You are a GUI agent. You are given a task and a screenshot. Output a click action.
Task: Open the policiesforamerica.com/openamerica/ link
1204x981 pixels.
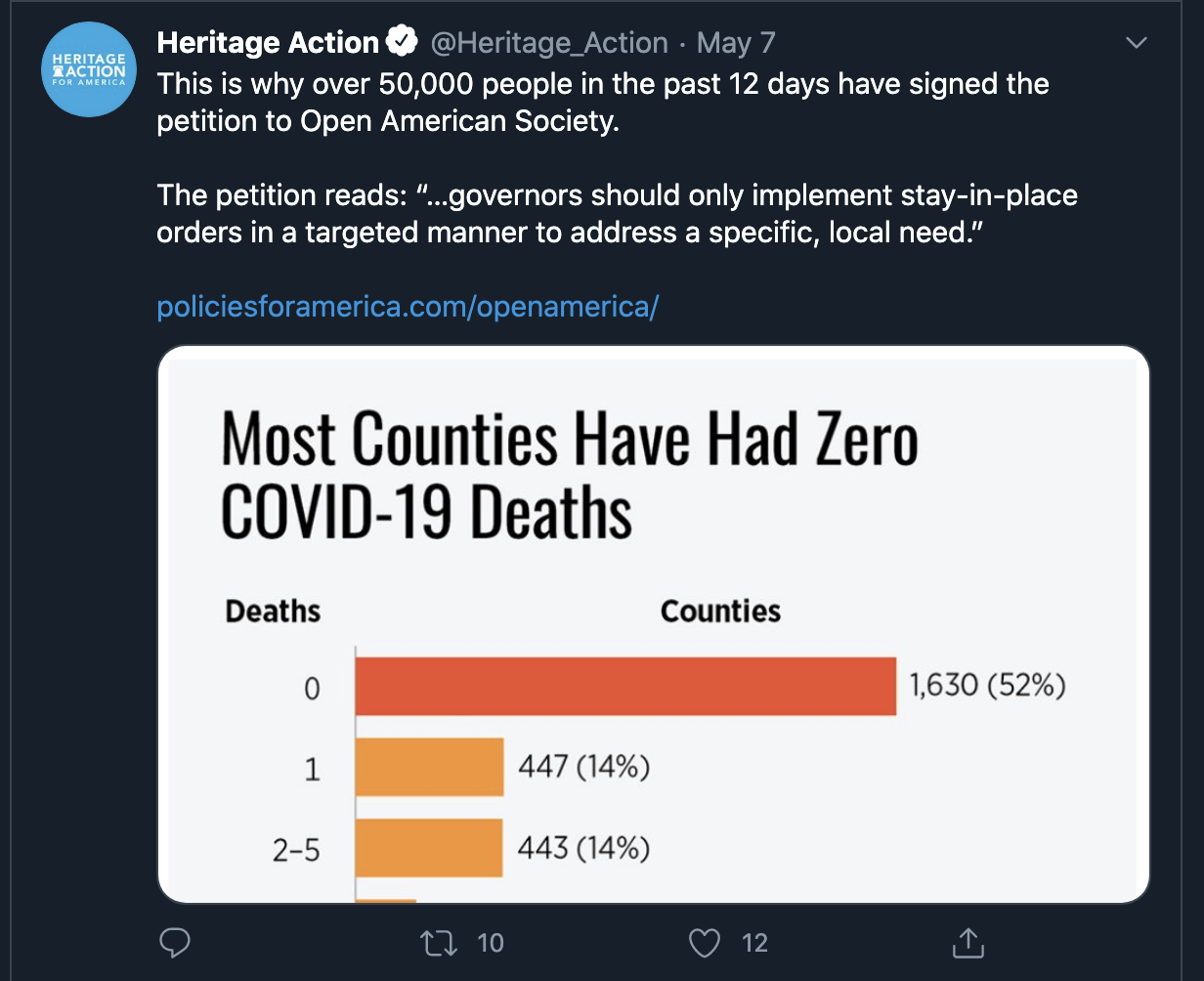[x=408, y=307]
